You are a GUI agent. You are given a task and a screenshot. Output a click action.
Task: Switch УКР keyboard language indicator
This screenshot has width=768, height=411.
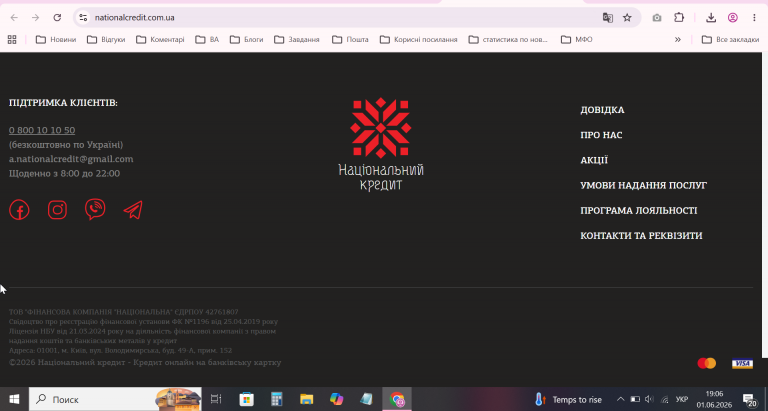point(681,399)
